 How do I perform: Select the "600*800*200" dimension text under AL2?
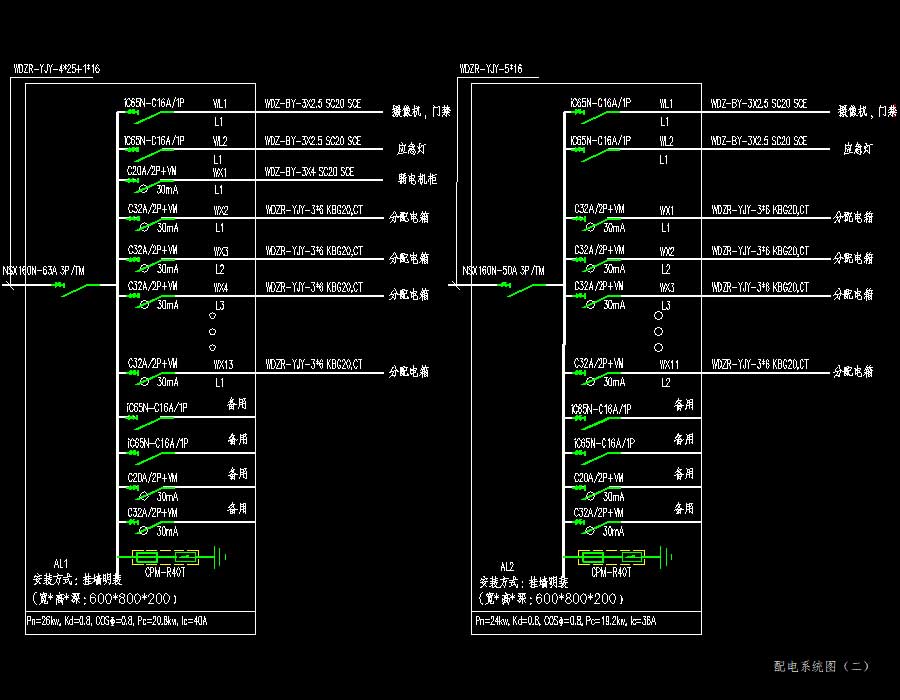576,598
